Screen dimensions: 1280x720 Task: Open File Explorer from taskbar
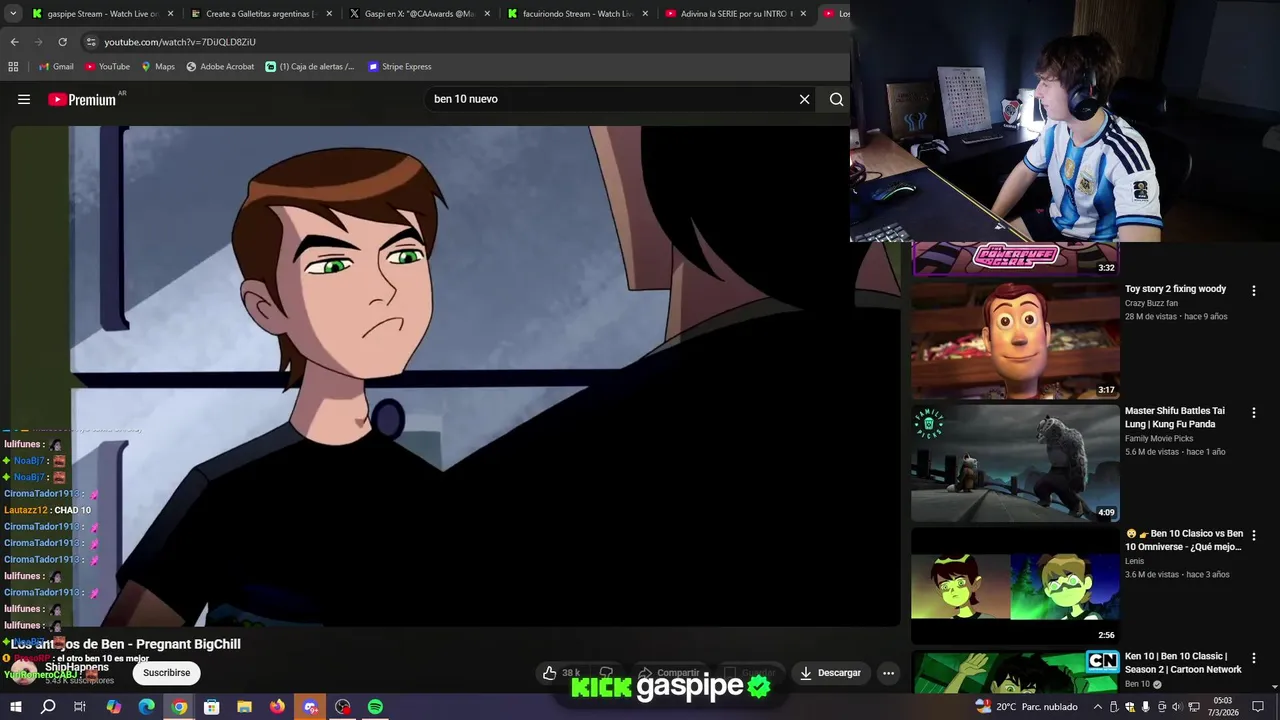click(x=244, y=707)
